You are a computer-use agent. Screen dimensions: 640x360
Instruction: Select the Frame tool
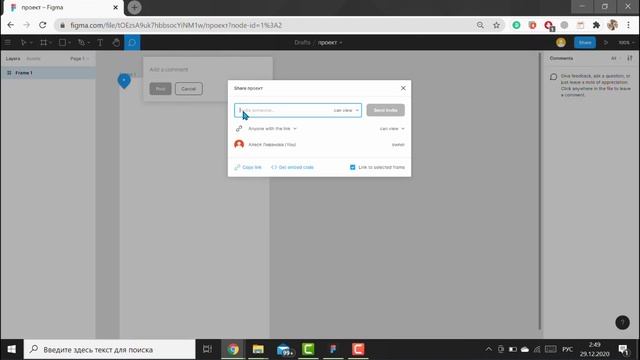pos(43,42)
